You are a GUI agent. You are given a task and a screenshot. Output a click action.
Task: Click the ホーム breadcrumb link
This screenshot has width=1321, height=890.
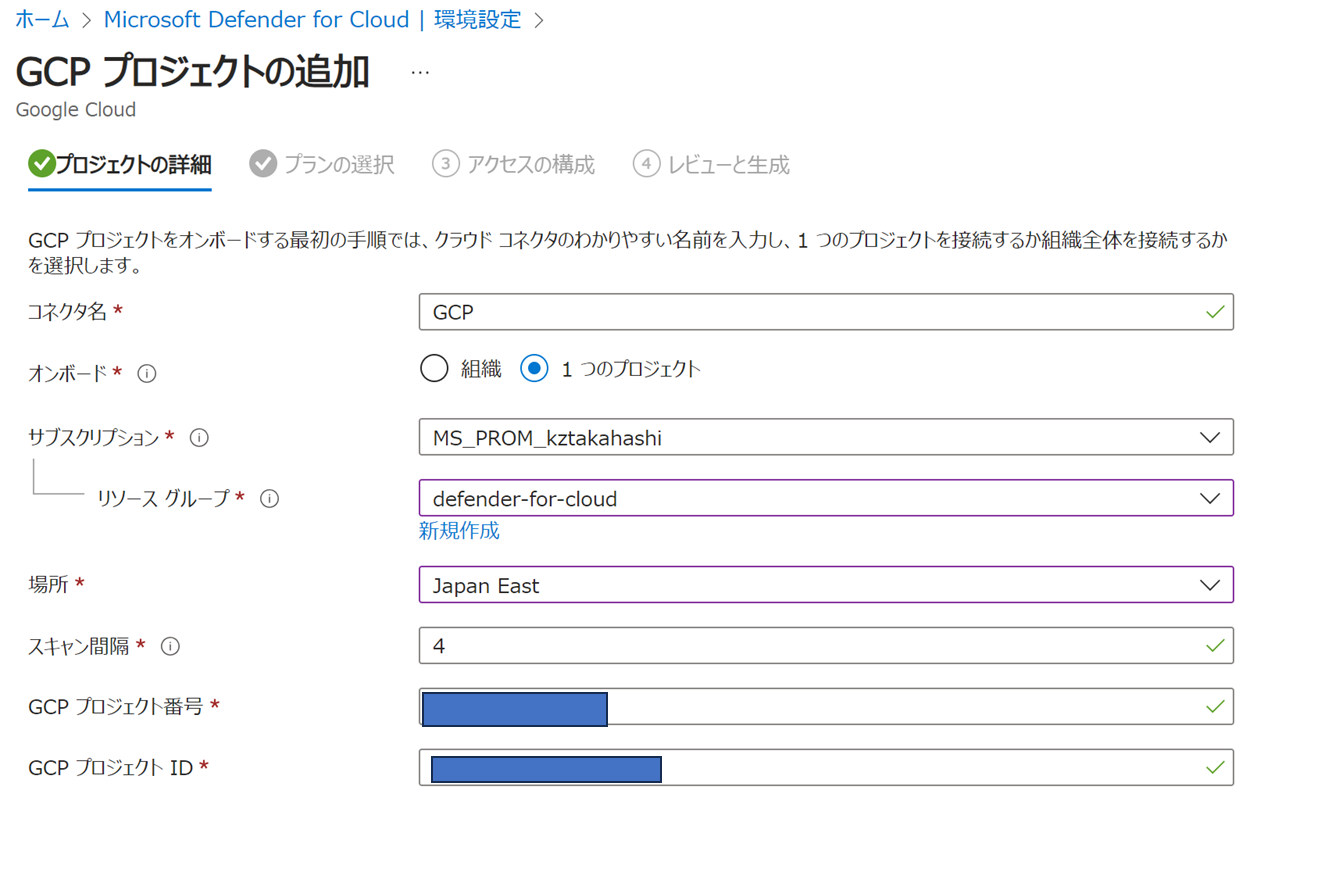tap(42, 19)
